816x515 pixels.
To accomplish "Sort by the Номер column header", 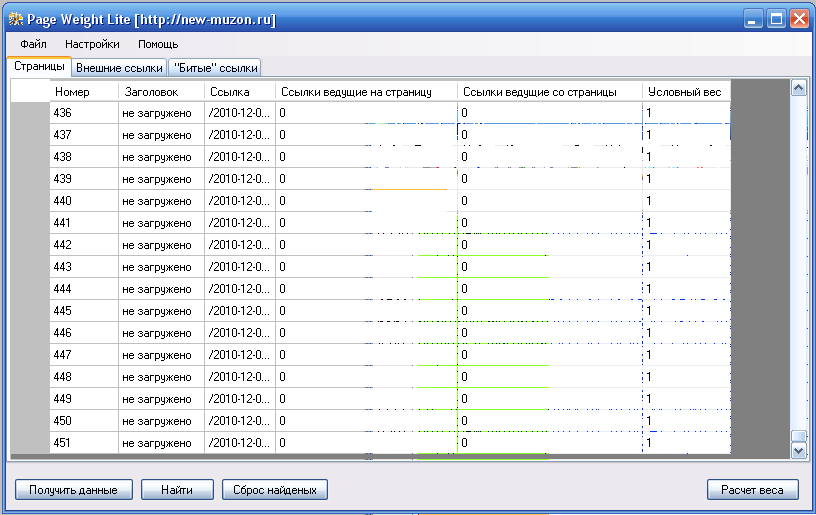I will (x=85, y=92).
